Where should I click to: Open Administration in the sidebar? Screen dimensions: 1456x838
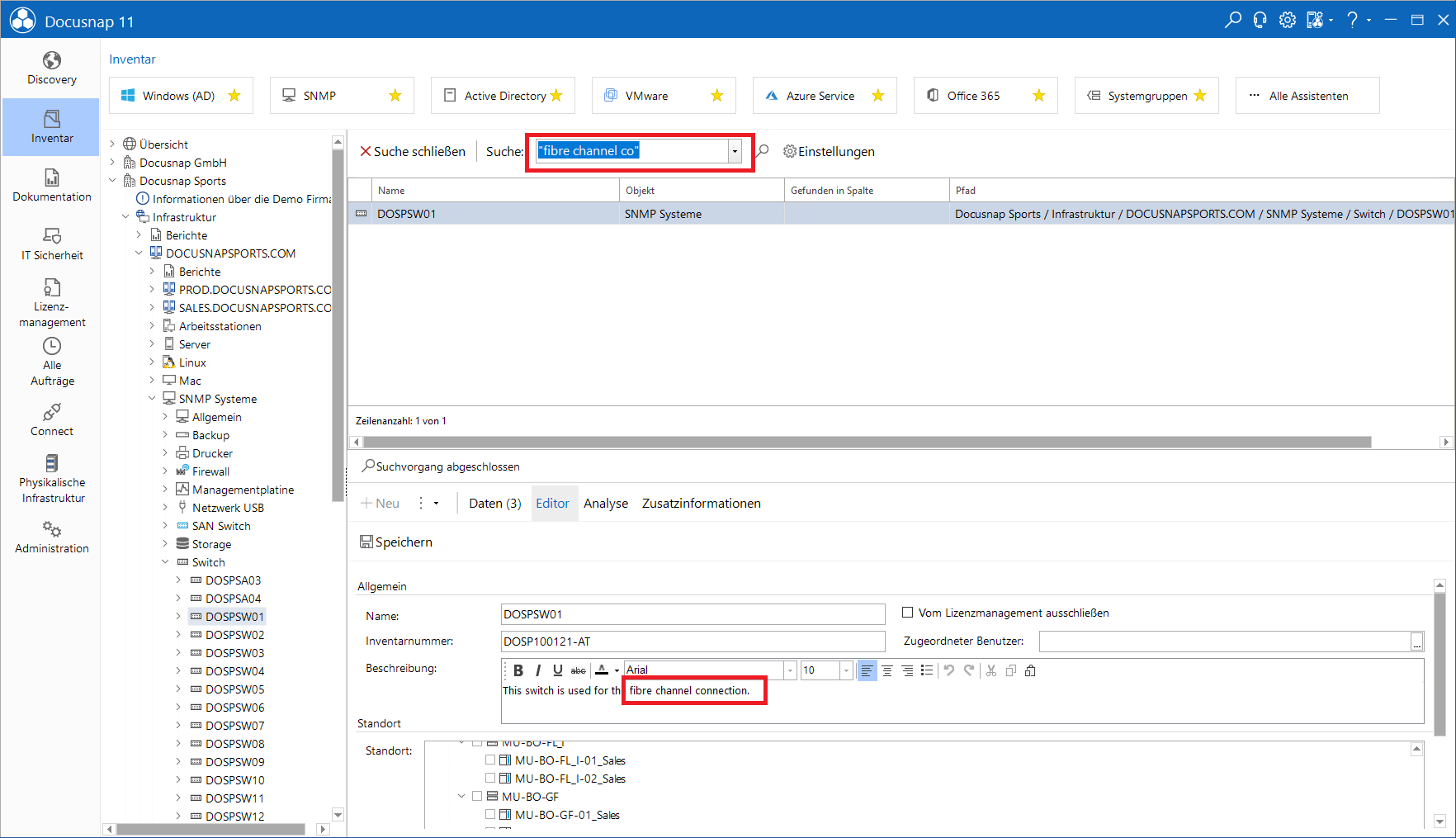[x=51, y=537]
